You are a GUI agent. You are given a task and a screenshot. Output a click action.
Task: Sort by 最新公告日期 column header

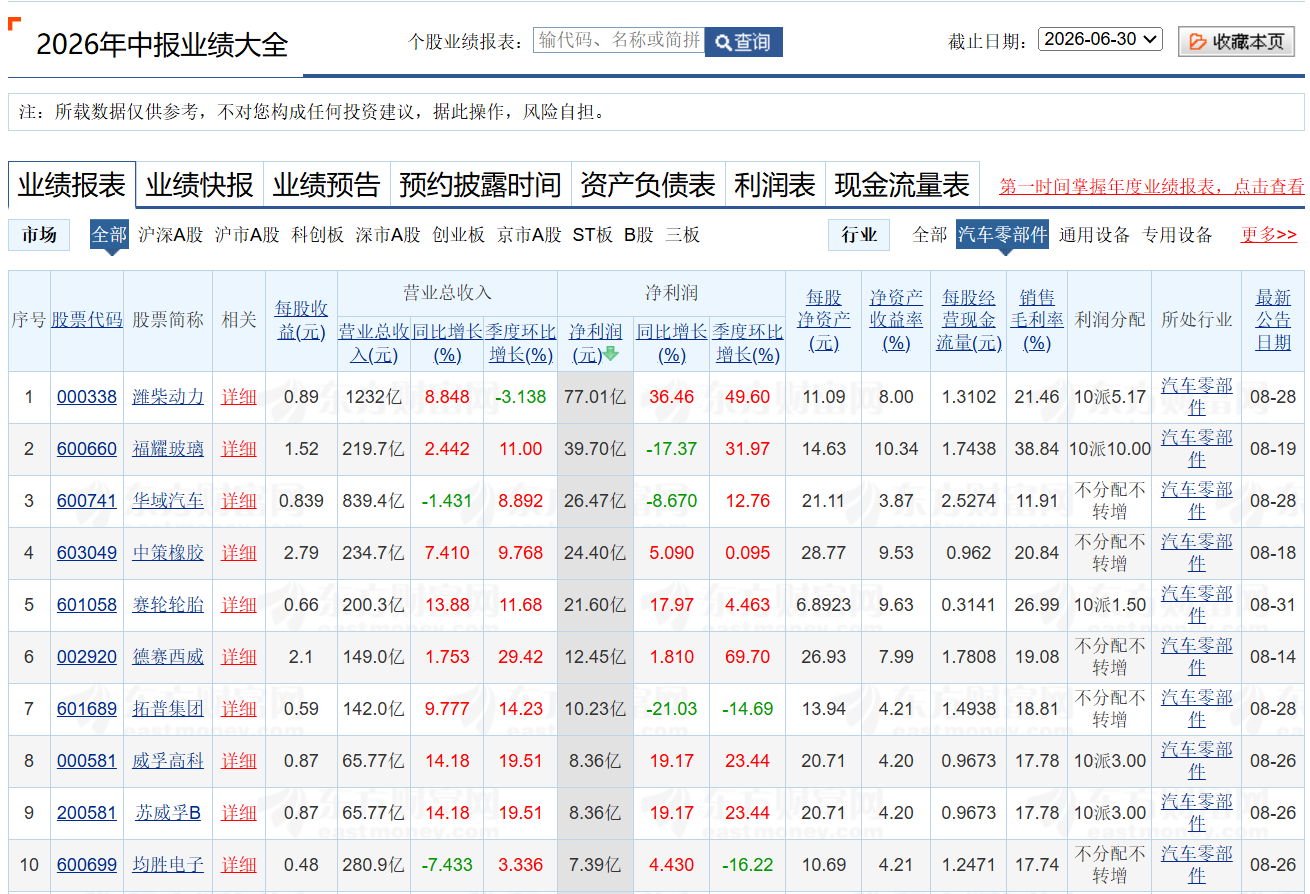(1273, 320)
